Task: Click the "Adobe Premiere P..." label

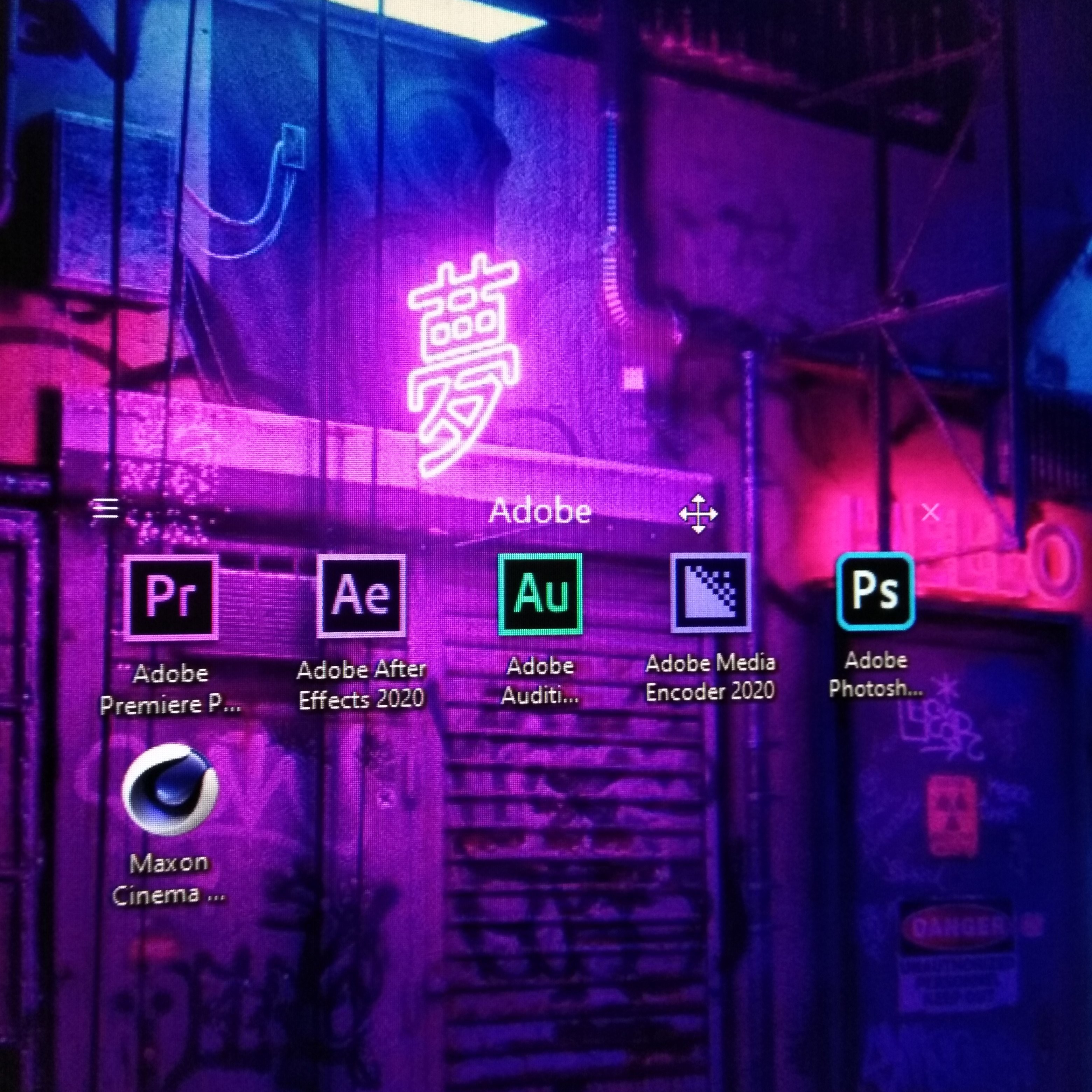Action: click(171, 689)
